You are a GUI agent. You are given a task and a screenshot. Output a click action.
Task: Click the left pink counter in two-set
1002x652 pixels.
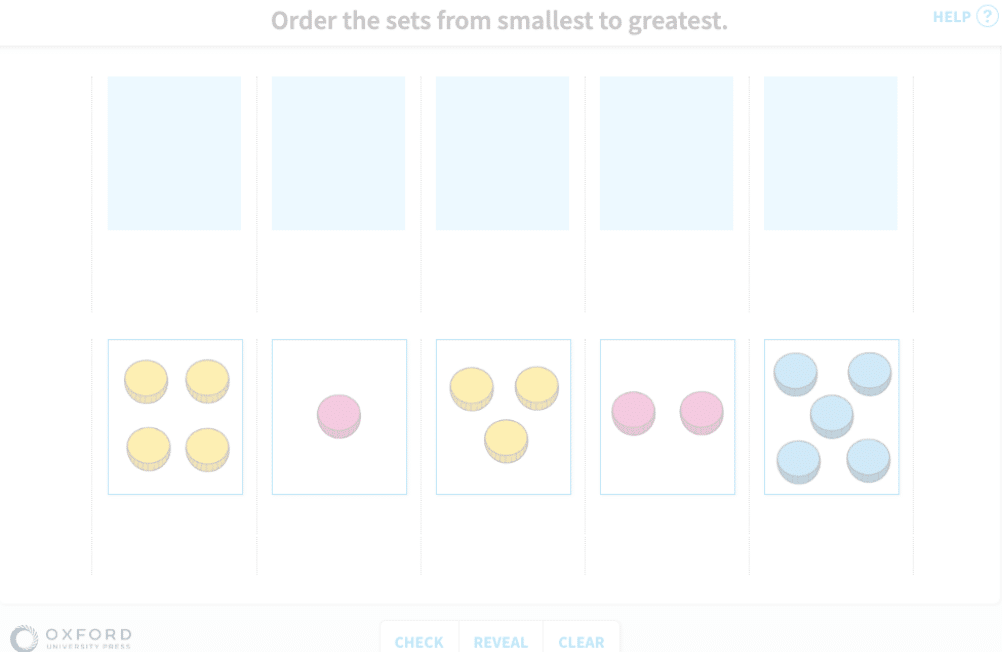[x=633, y=412]
